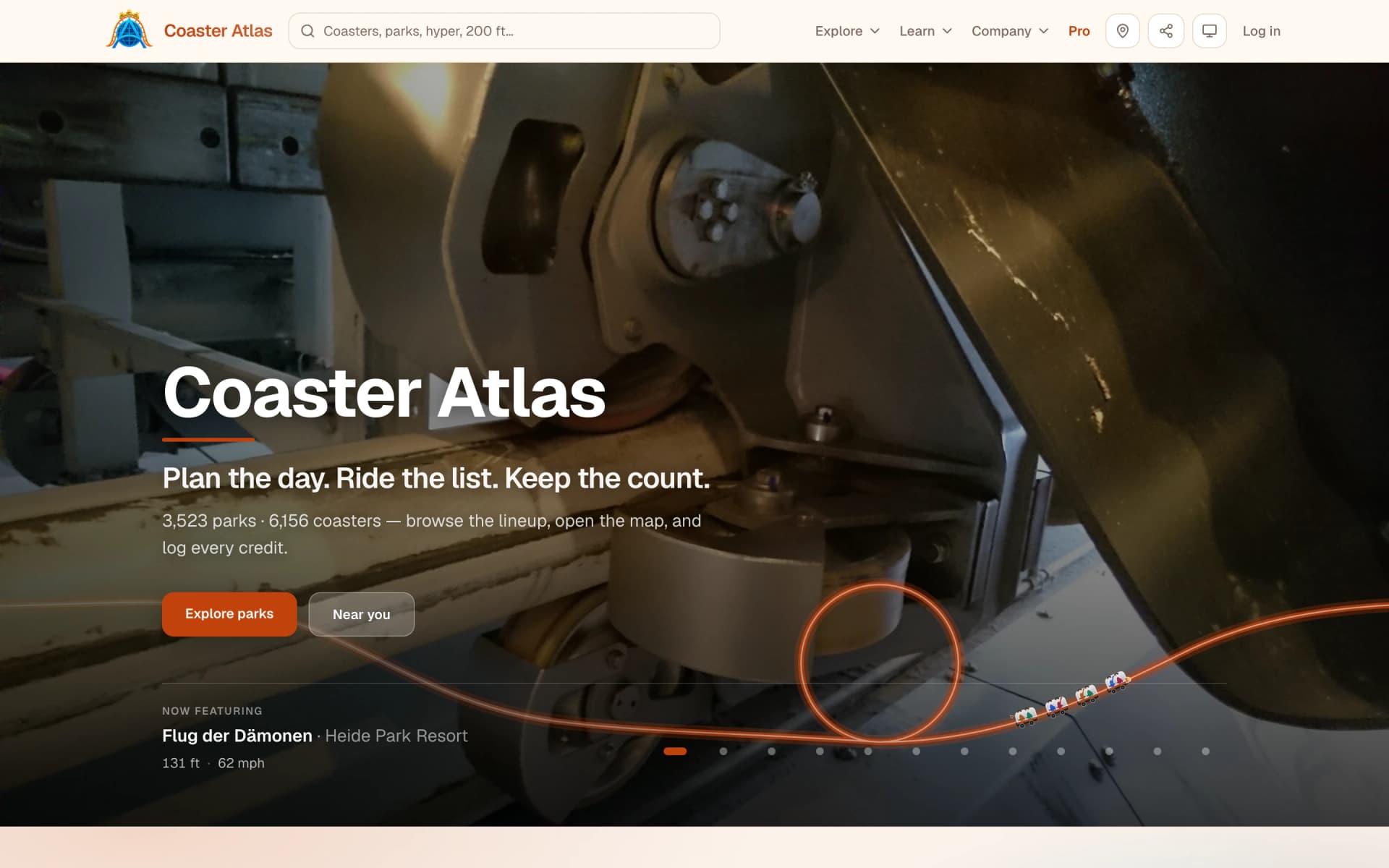
Task: Go to the sixth carousel slide dot
Action: [x=917, y=752]
